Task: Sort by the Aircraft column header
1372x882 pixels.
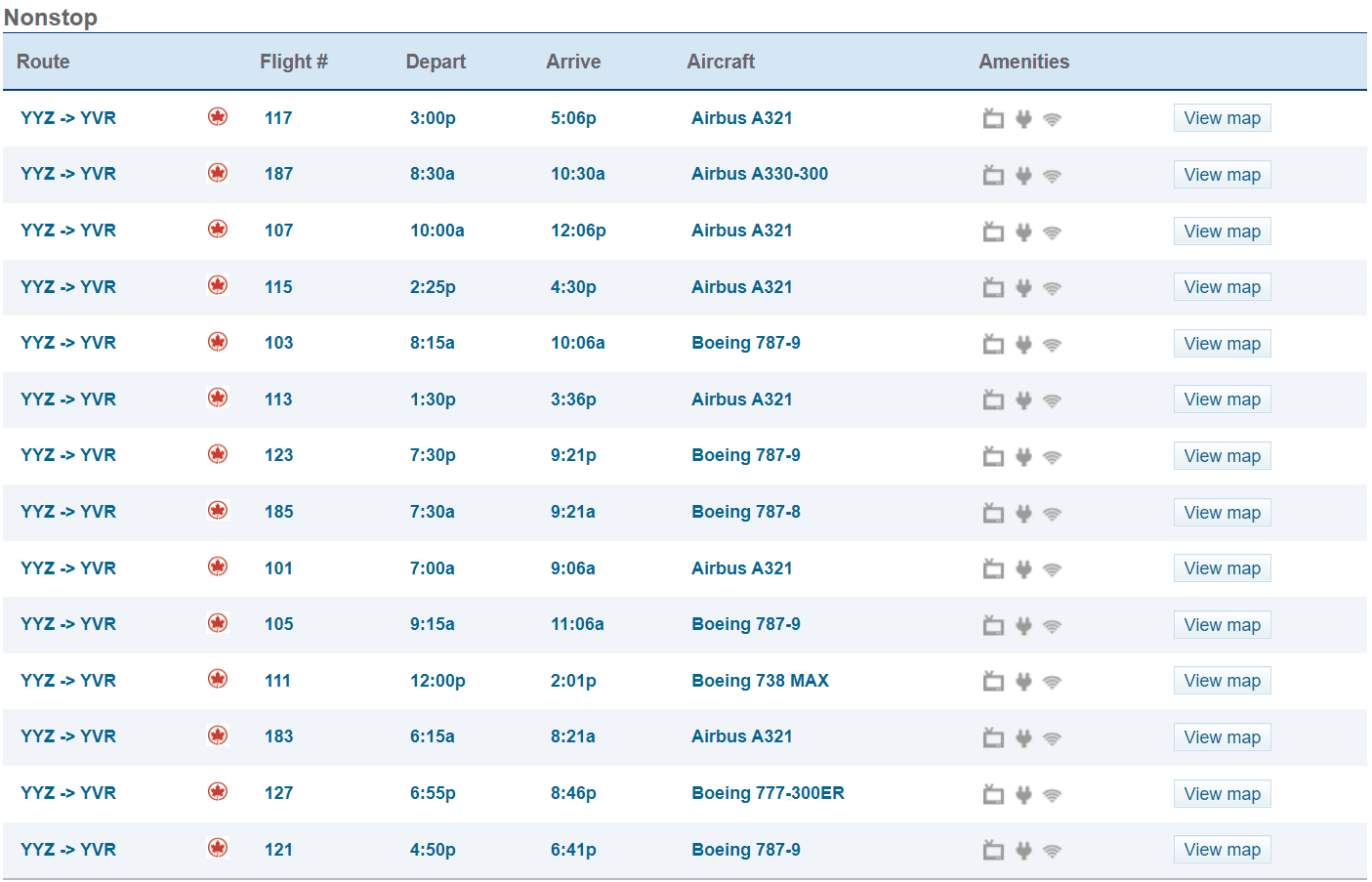Action: point(721,62)
